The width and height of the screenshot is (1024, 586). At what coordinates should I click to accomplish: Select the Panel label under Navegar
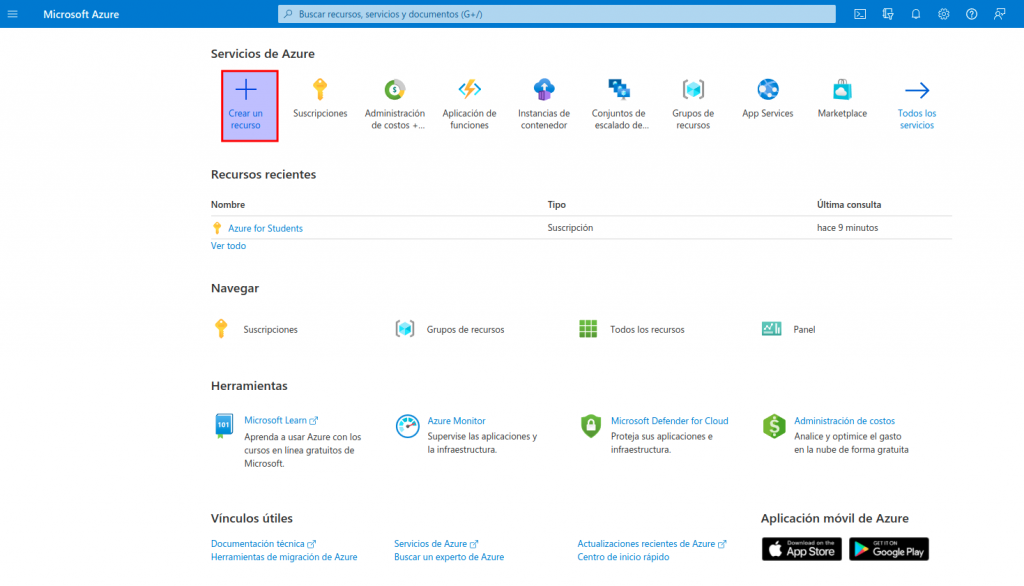804,329
